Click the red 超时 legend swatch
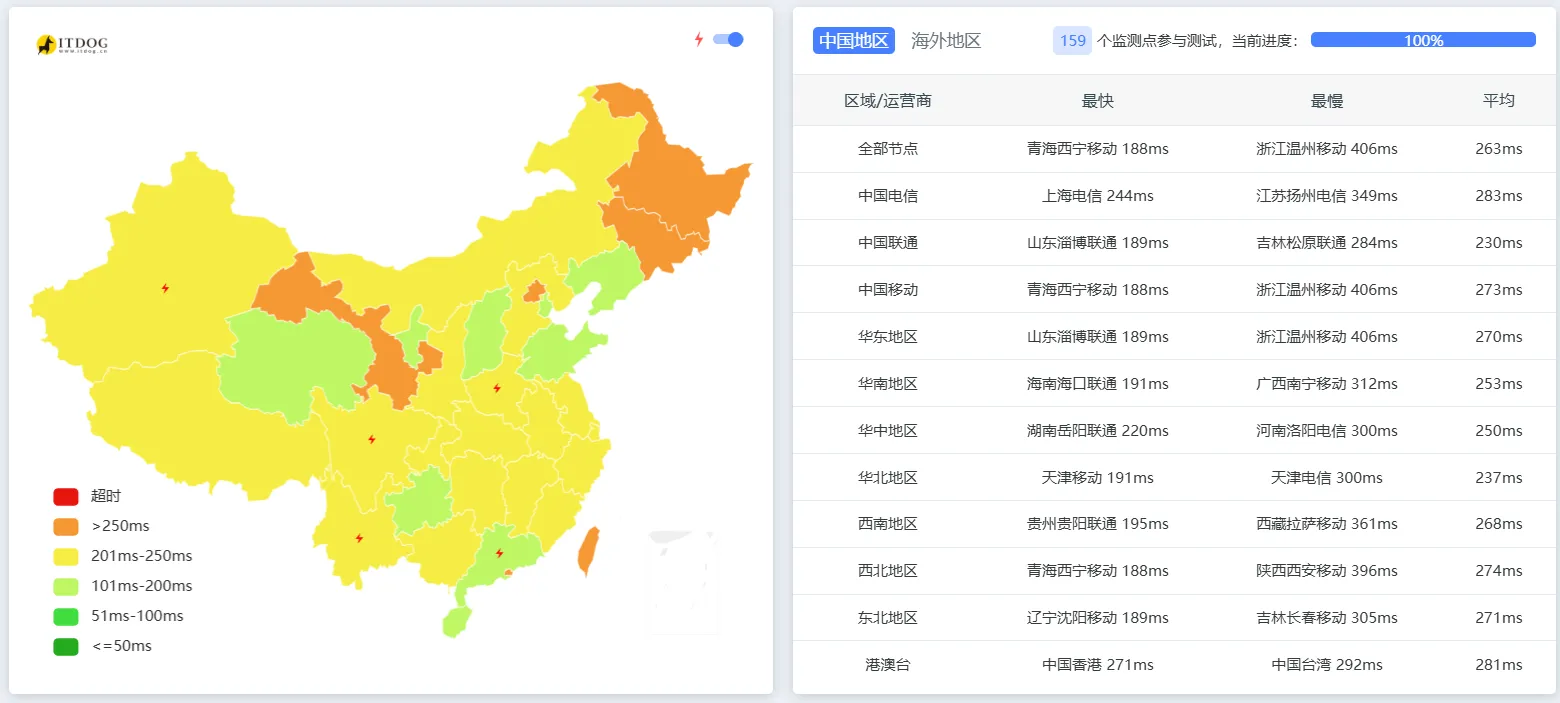Screen dimensions: 1560x703 tap(64, 495)
